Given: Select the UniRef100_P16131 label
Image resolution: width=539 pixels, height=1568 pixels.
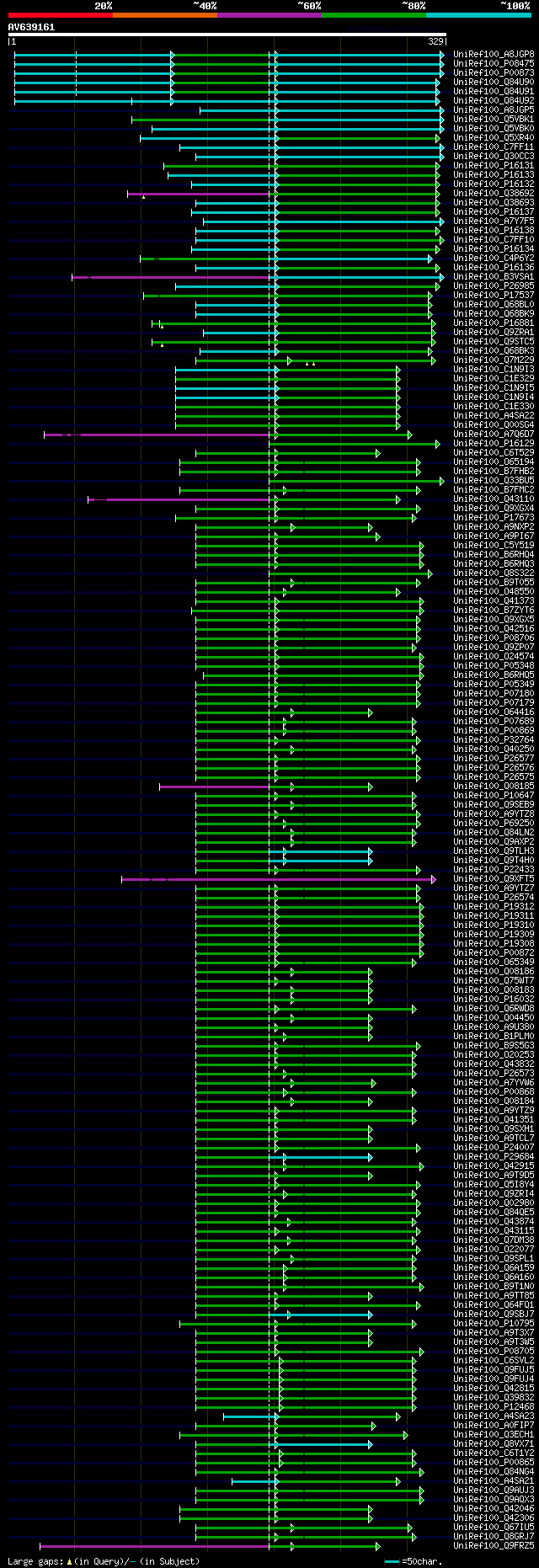Looking at the screenshot, I should tap(494, 165).
